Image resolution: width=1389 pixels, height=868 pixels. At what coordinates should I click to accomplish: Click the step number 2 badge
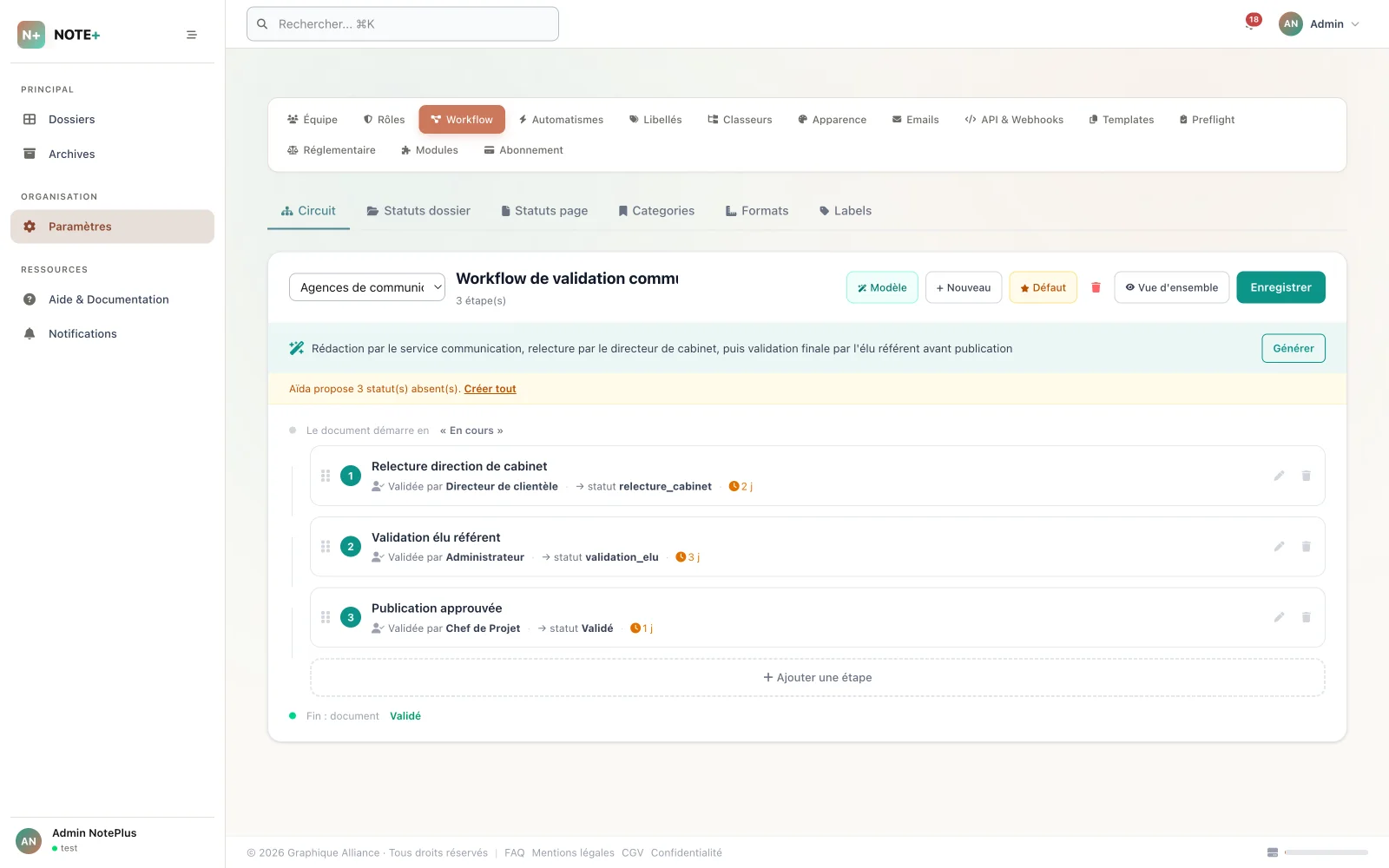point(351,547)
